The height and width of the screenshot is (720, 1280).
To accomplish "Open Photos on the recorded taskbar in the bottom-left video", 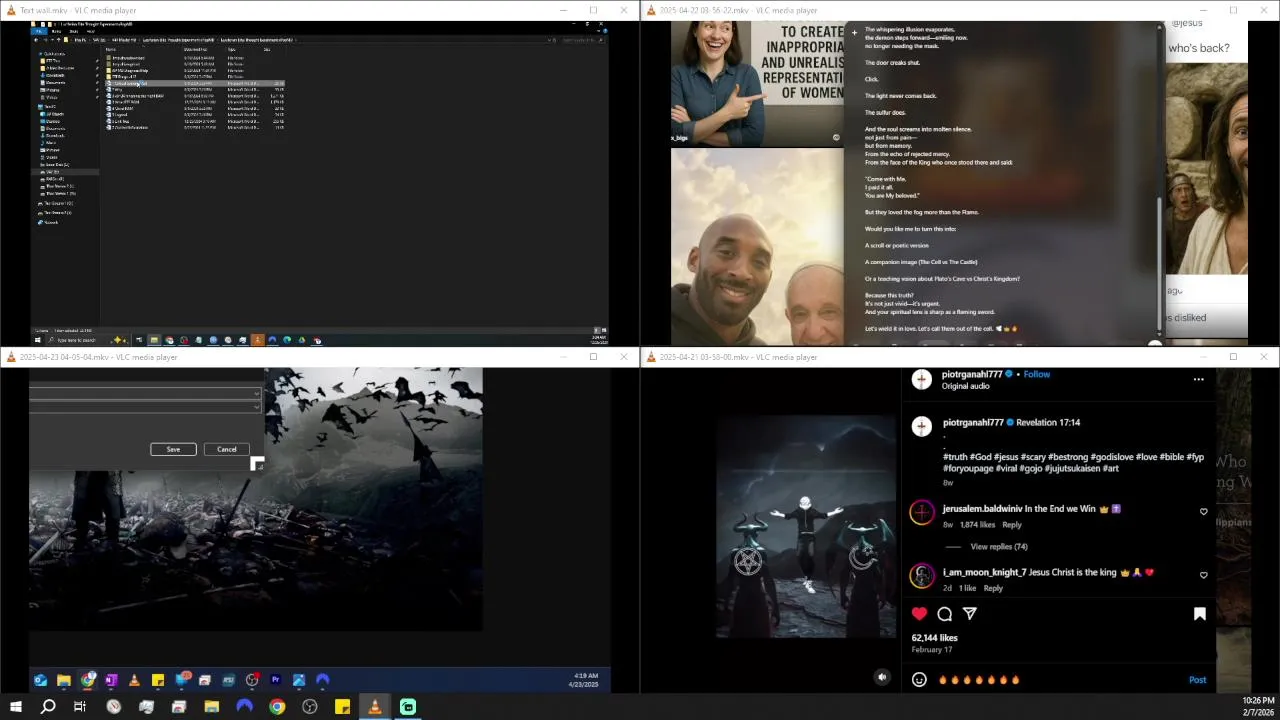I will (x=299, y=680).
